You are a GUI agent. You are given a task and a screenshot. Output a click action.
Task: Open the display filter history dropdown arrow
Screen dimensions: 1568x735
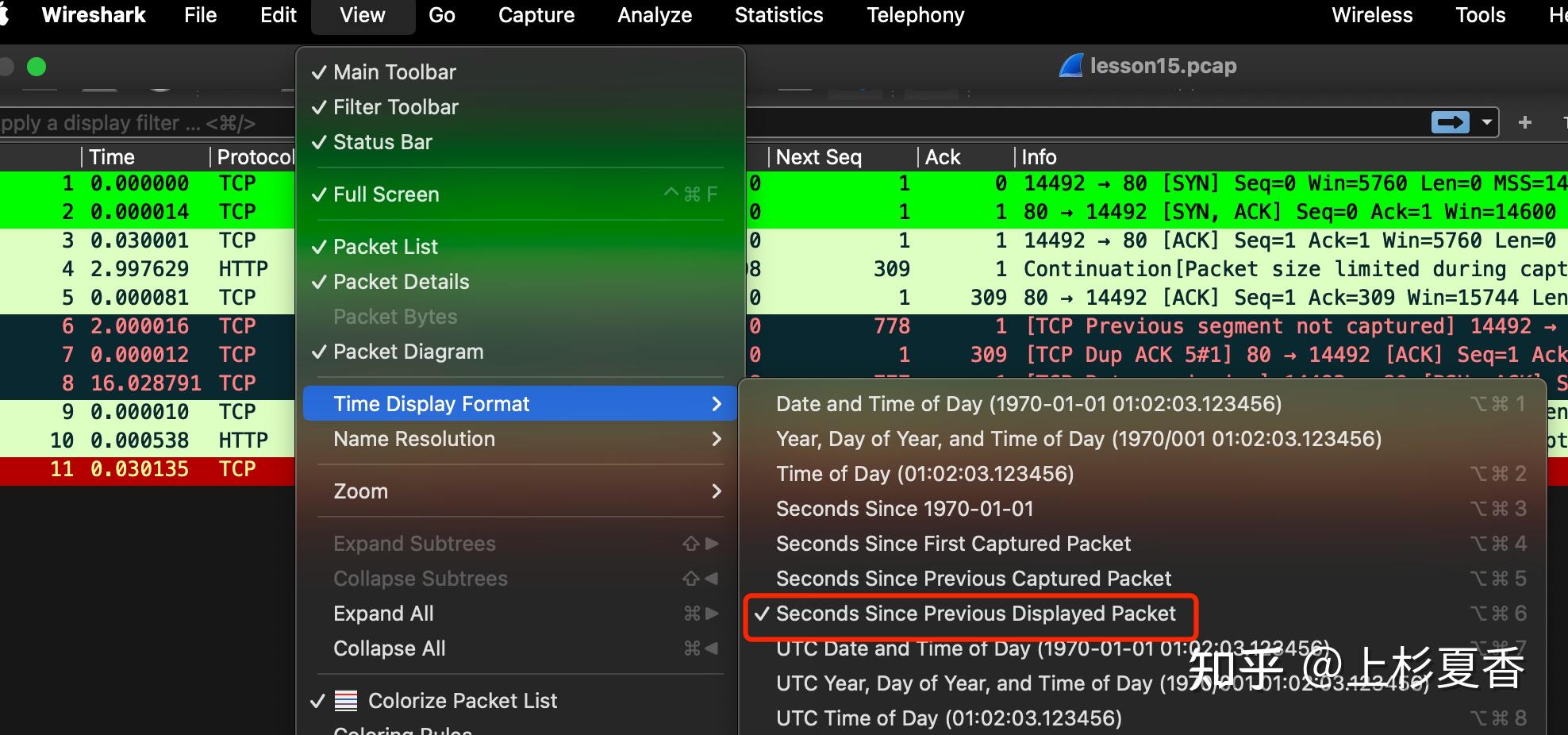(1485, 122)
